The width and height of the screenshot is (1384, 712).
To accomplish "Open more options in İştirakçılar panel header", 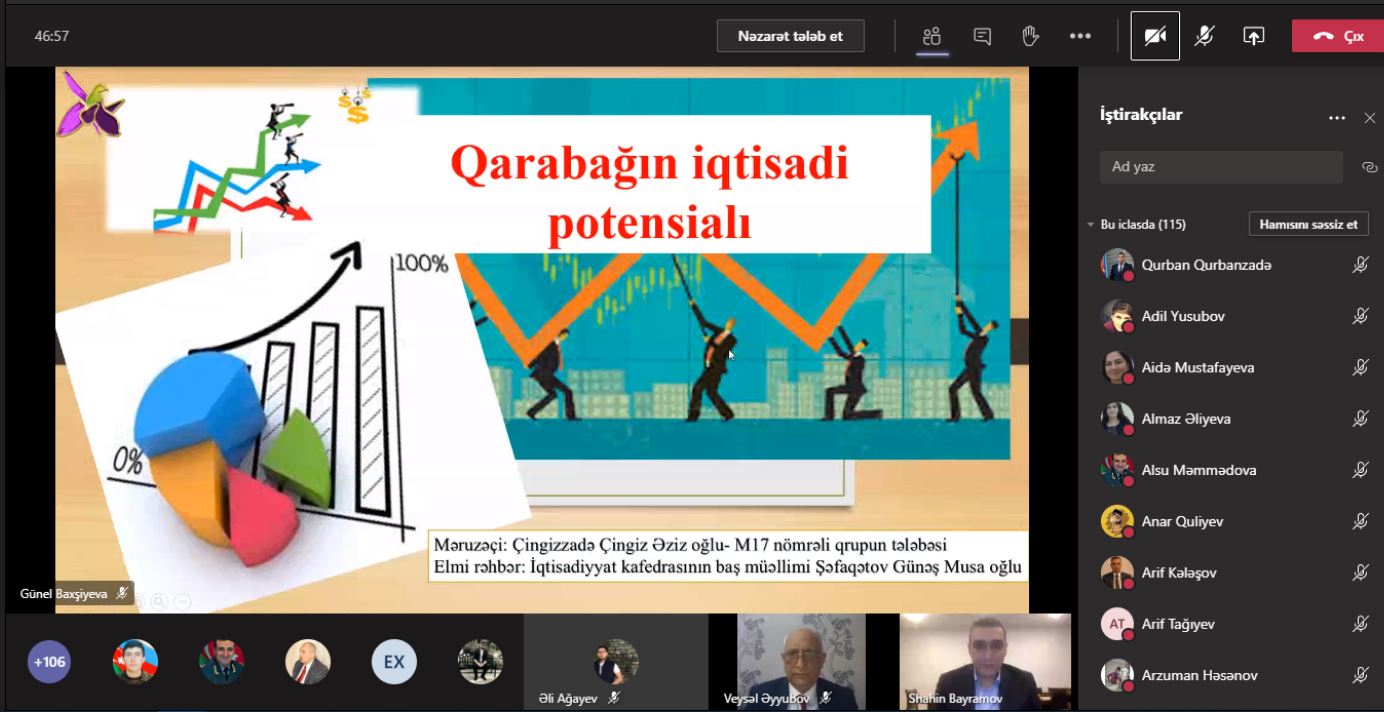I will (x=1336, y=118).
